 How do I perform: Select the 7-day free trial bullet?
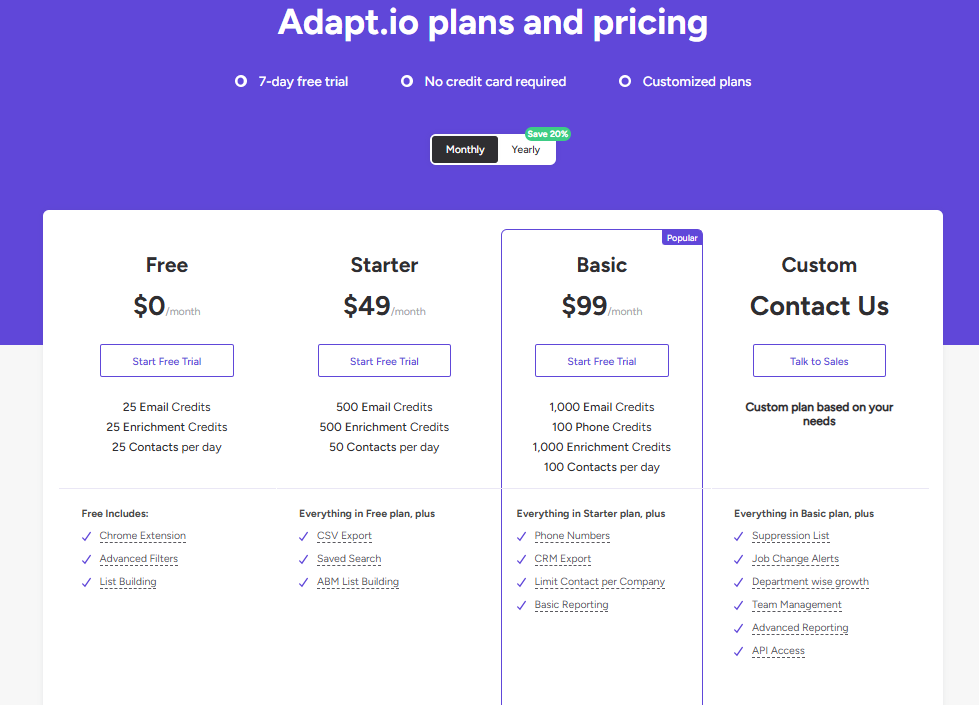pyautogui.click(x=240, y=81)
